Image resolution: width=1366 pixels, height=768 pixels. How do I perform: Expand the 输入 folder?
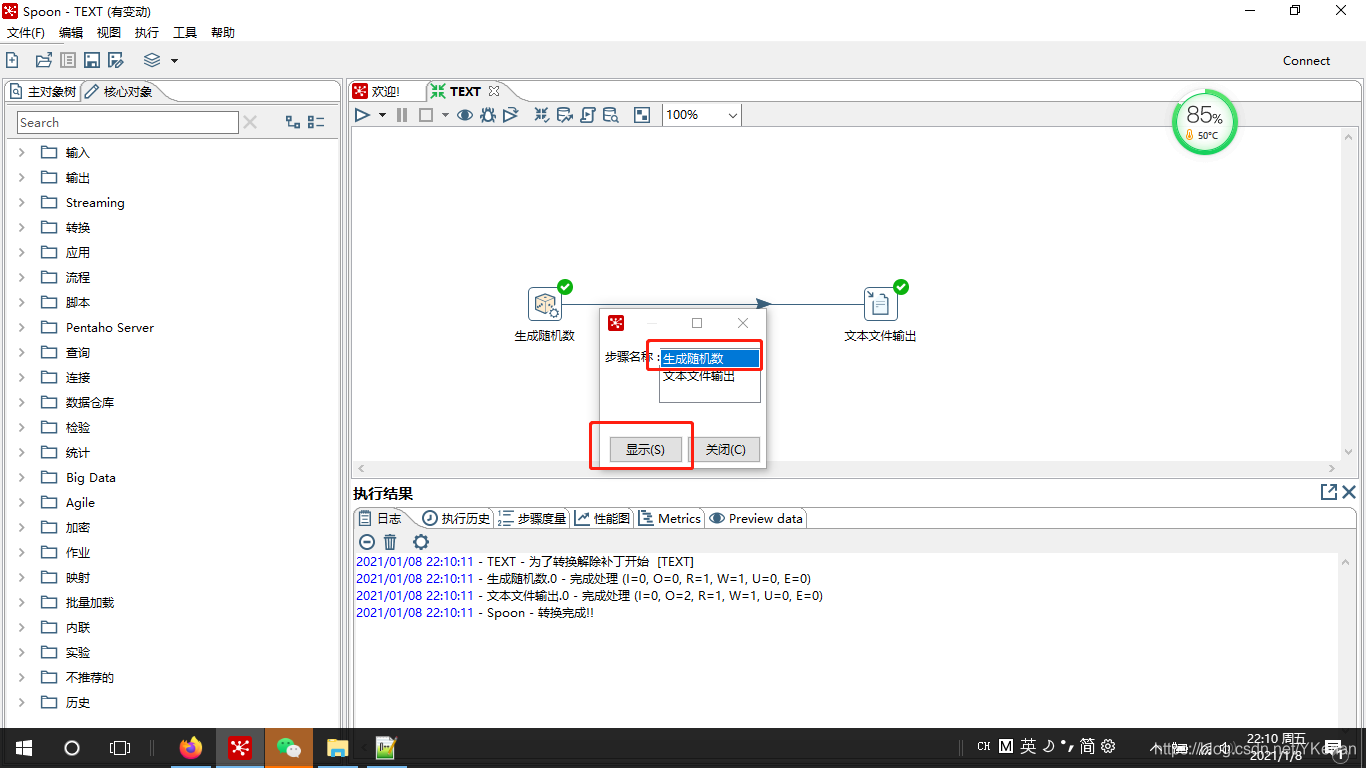tap(22, 152)
